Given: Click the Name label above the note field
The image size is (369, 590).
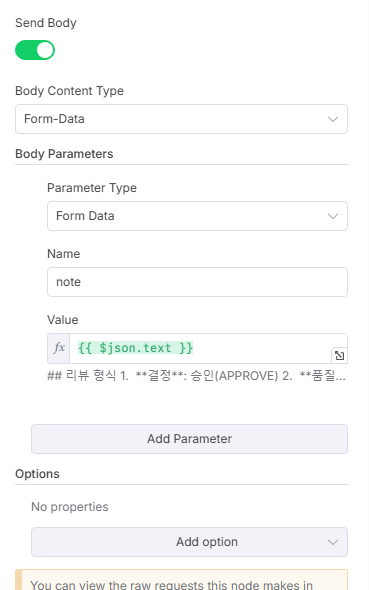Looking at the screenshot, I should 64,254.
